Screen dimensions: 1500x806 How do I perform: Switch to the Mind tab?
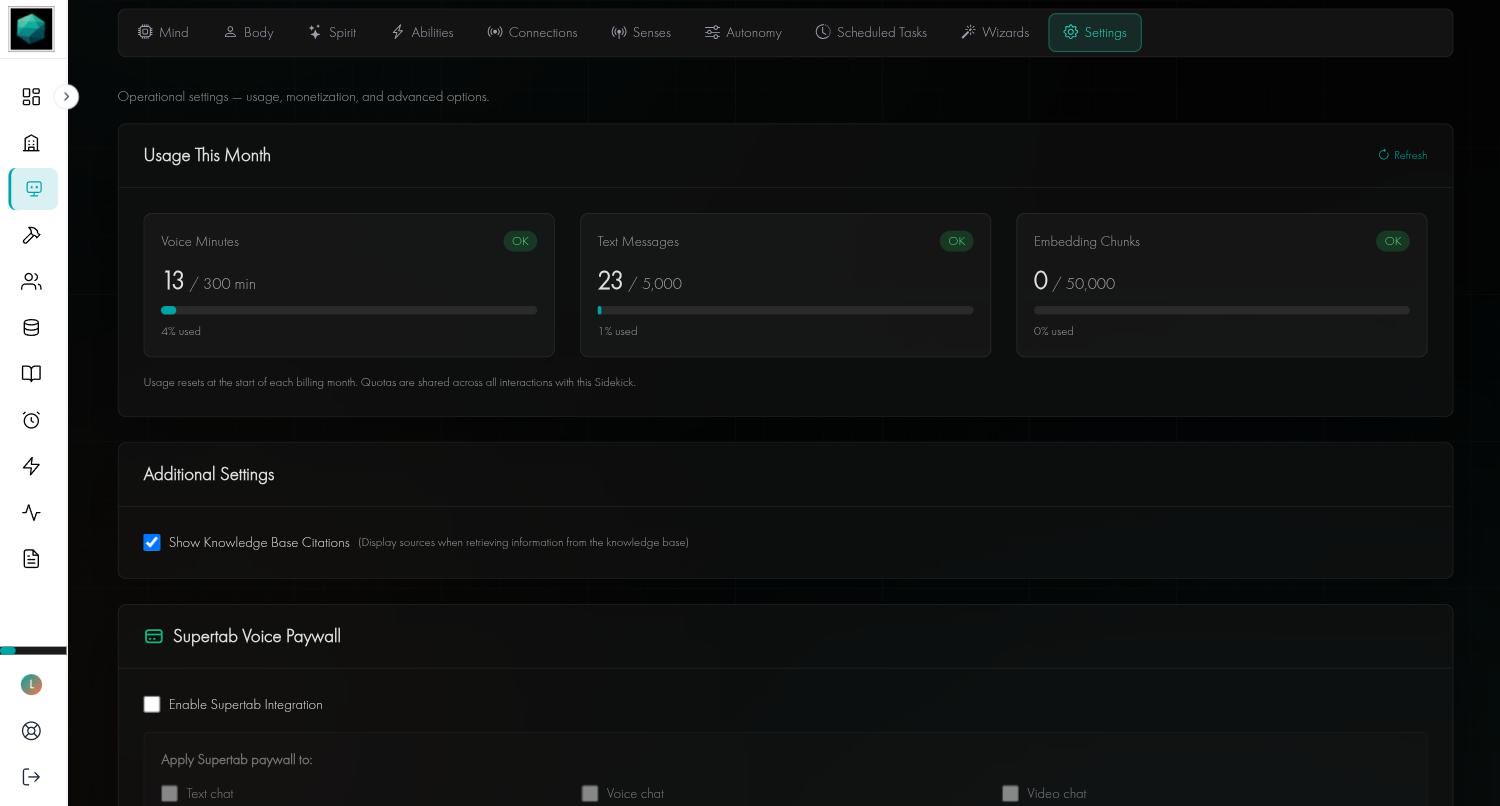pos(163,32)
